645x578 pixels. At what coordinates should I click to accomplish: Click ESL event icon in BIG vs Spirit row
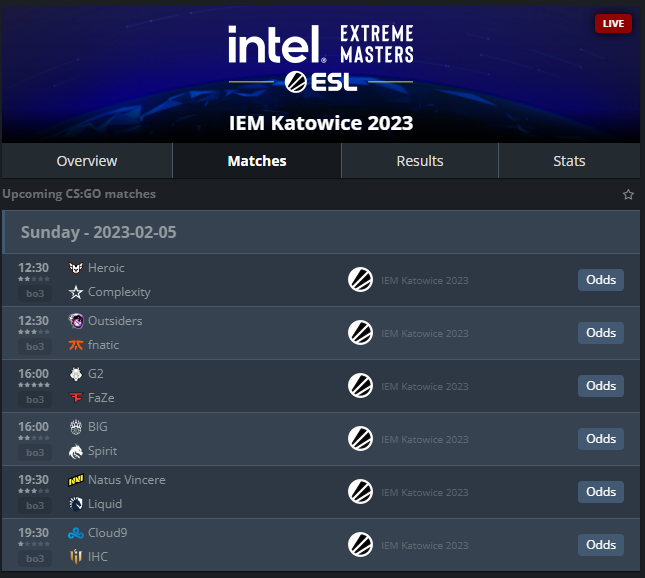tap(360, 439)
